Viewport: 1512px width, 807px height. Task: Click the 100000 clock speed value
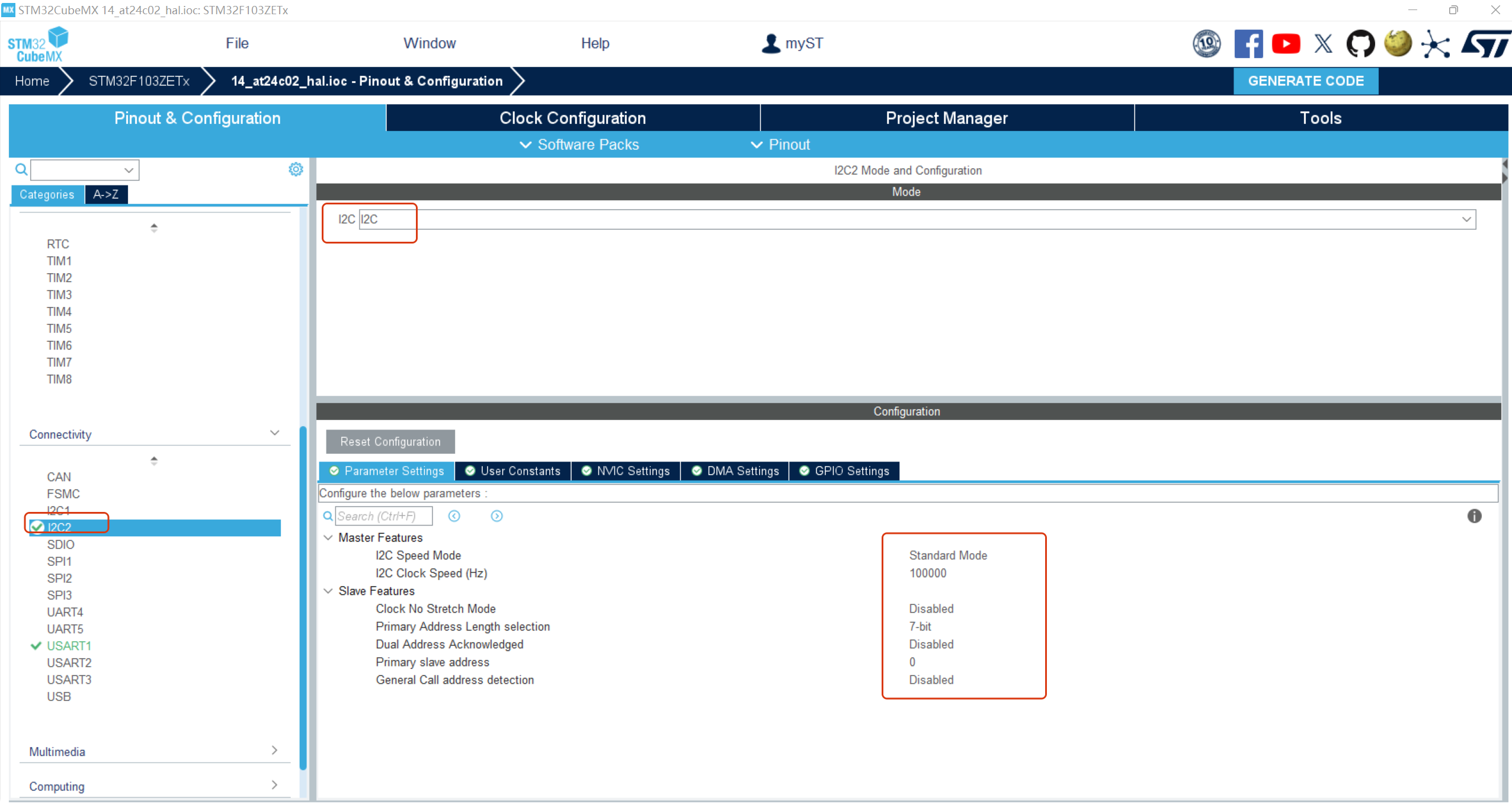coord(928,573)
